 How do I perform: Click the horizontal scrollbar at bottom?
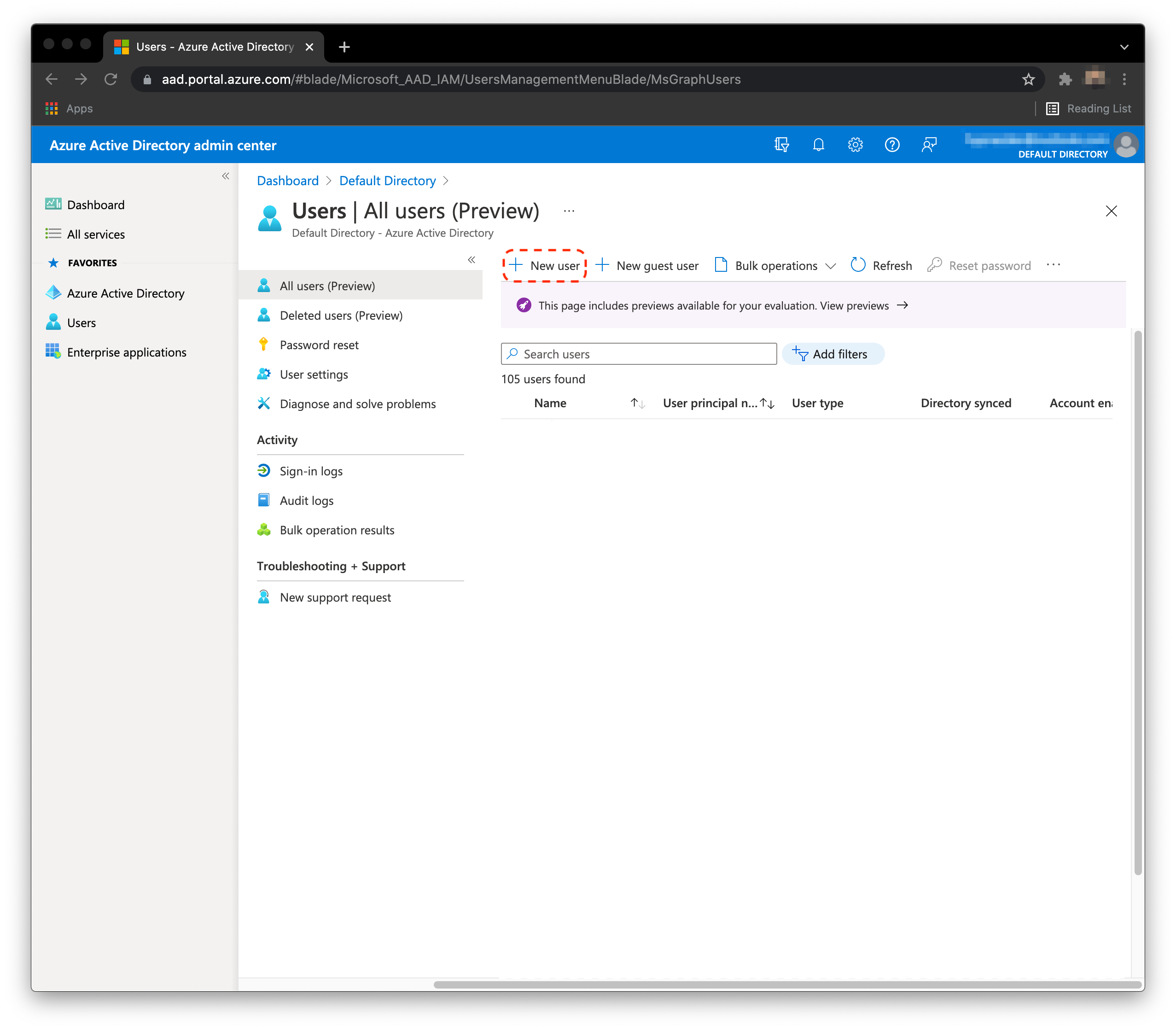tap(786, 985)
